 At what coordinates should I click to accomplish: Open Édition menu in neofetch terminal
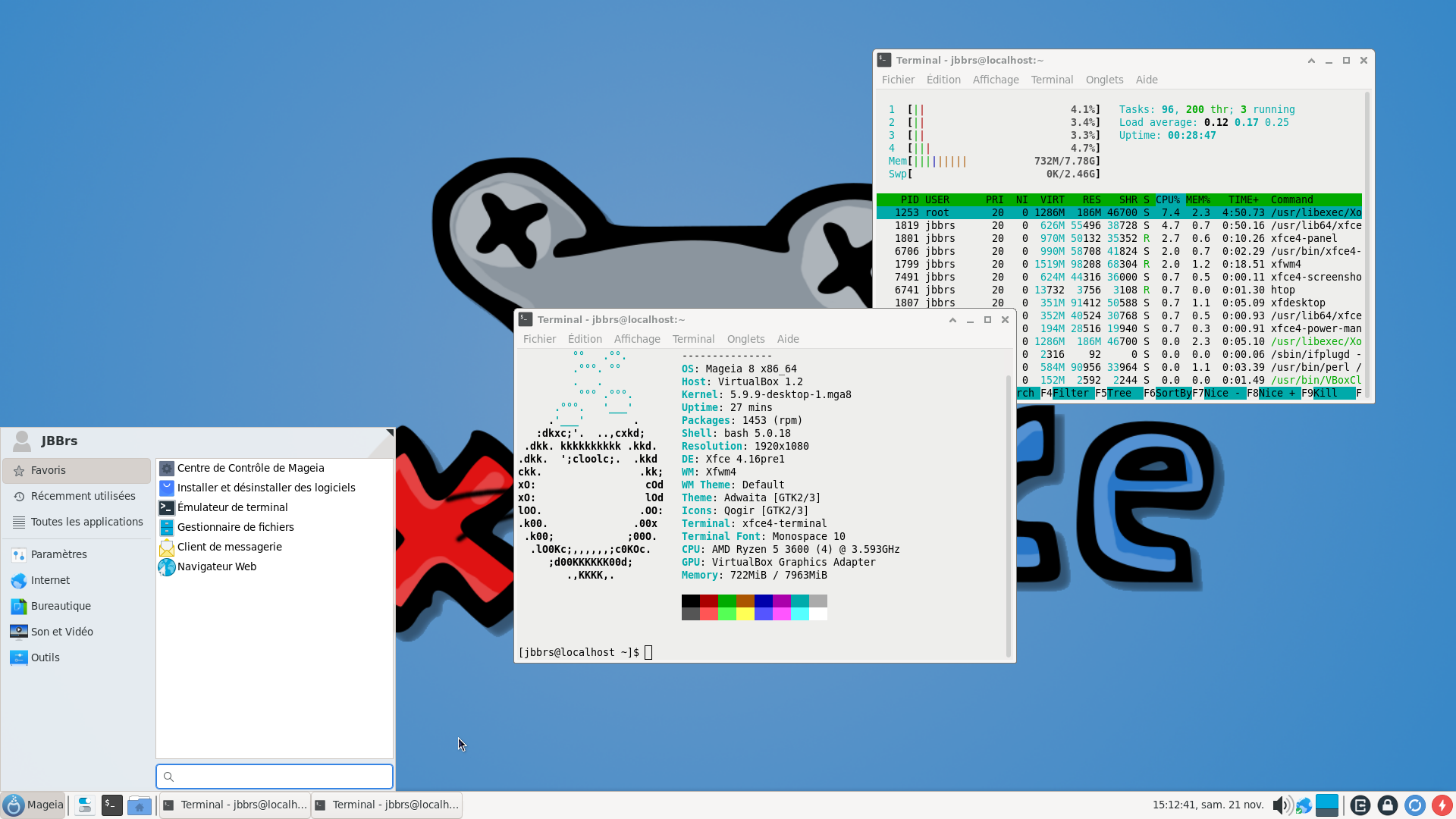pos(585,339)
